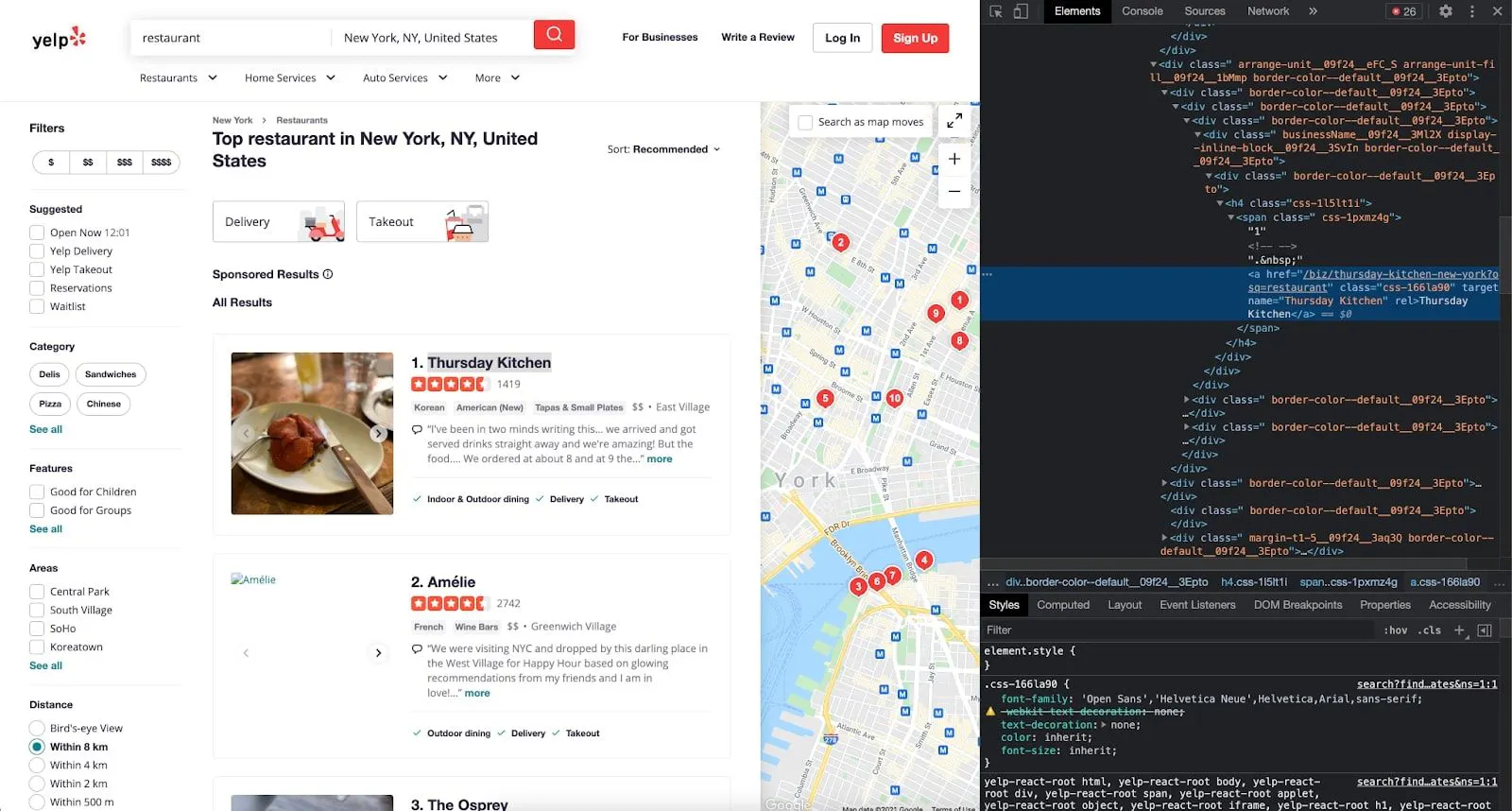This screenshot has height=811, width=1512.
Task: Open DevTools more options menu
Action: 1471,11
